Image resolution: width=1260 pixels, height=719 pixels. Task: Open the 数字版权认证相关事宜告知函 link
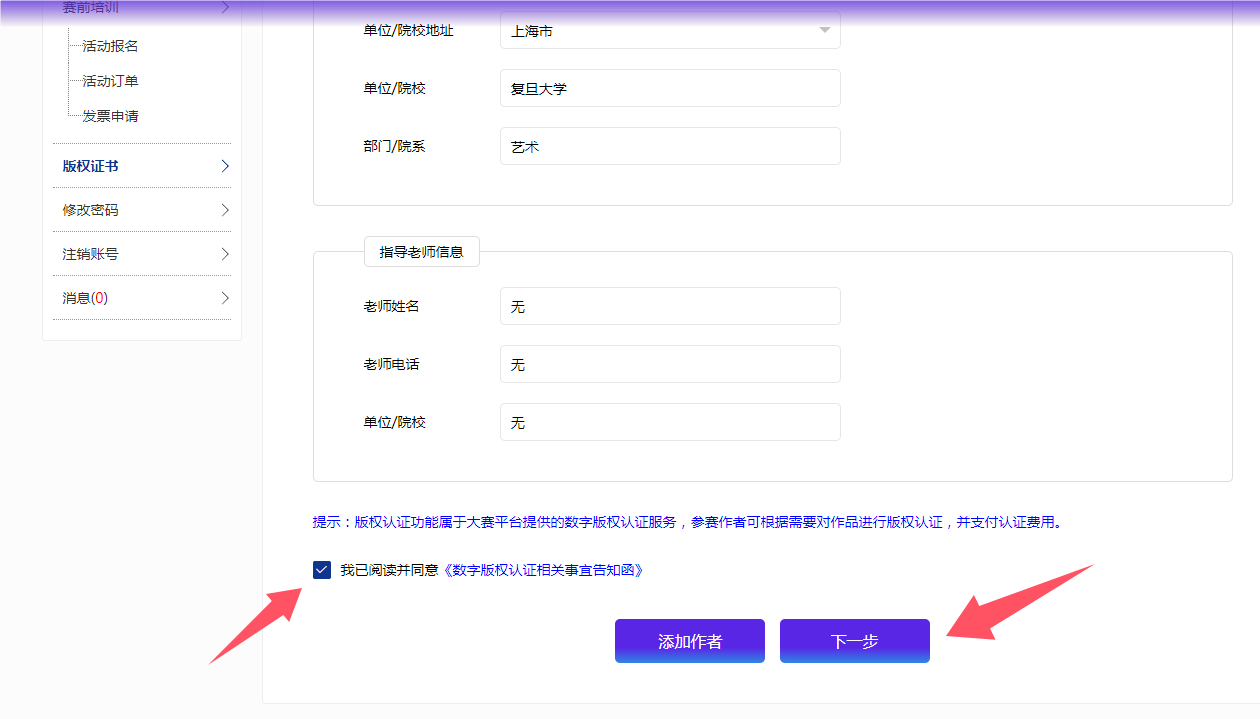click(x=542, y=570)
